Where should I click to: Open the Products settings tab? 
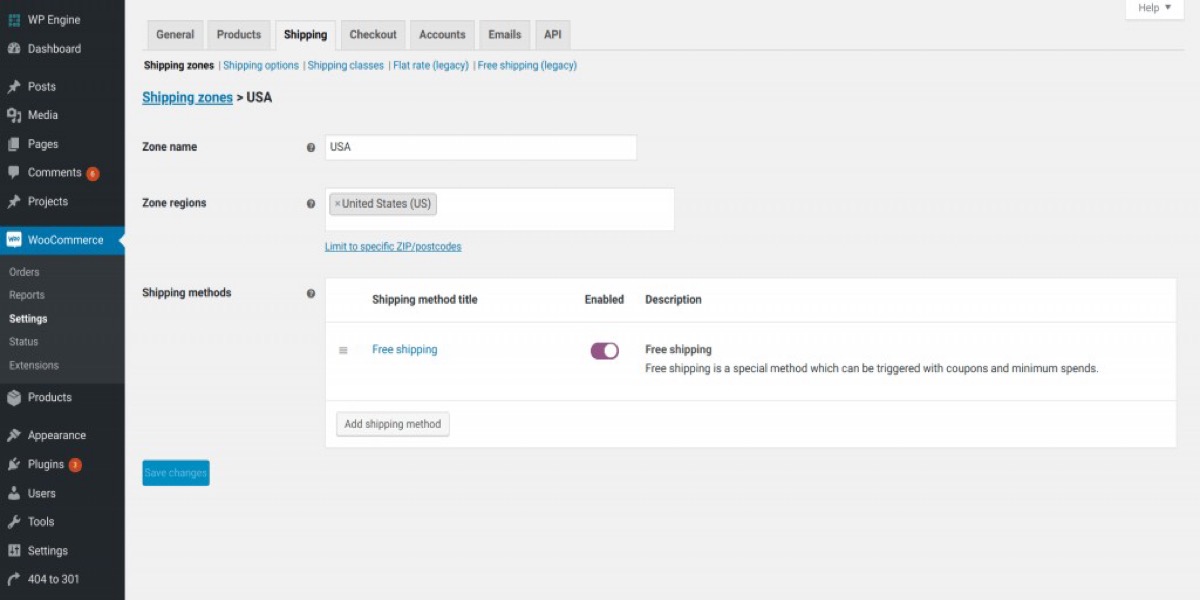pos(238,35)
